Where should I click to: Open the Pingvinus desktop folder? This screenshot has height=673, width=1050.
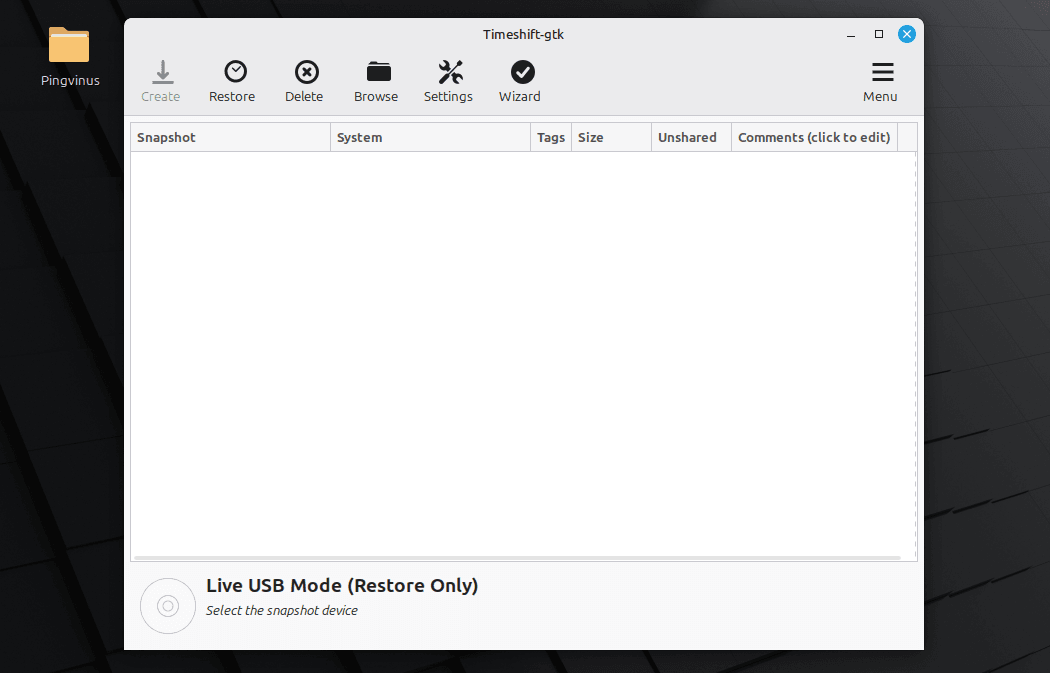[x=69, y=46]
